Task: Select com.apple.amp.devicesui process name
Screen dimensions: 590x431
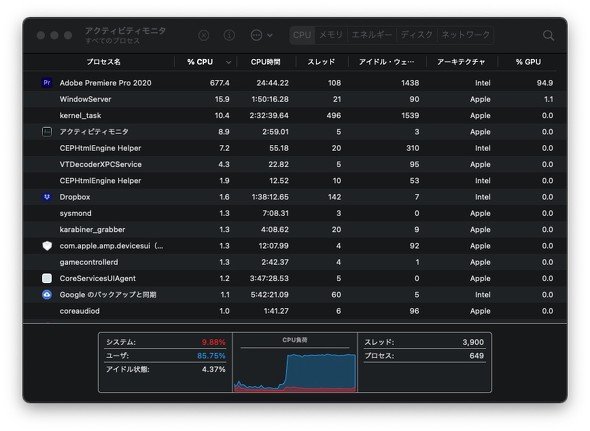Action: coord(111,246)
